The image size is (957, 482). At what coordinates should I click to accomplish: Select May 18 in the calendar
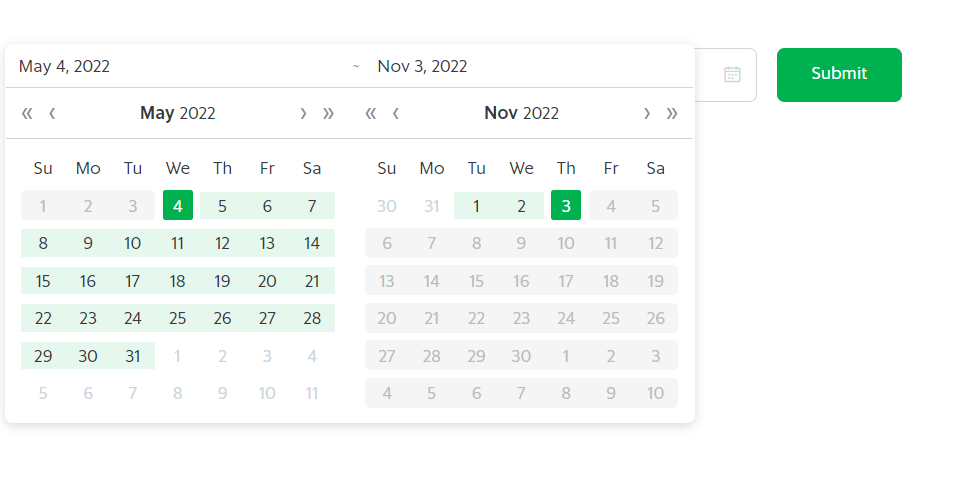tap(178, 281)
